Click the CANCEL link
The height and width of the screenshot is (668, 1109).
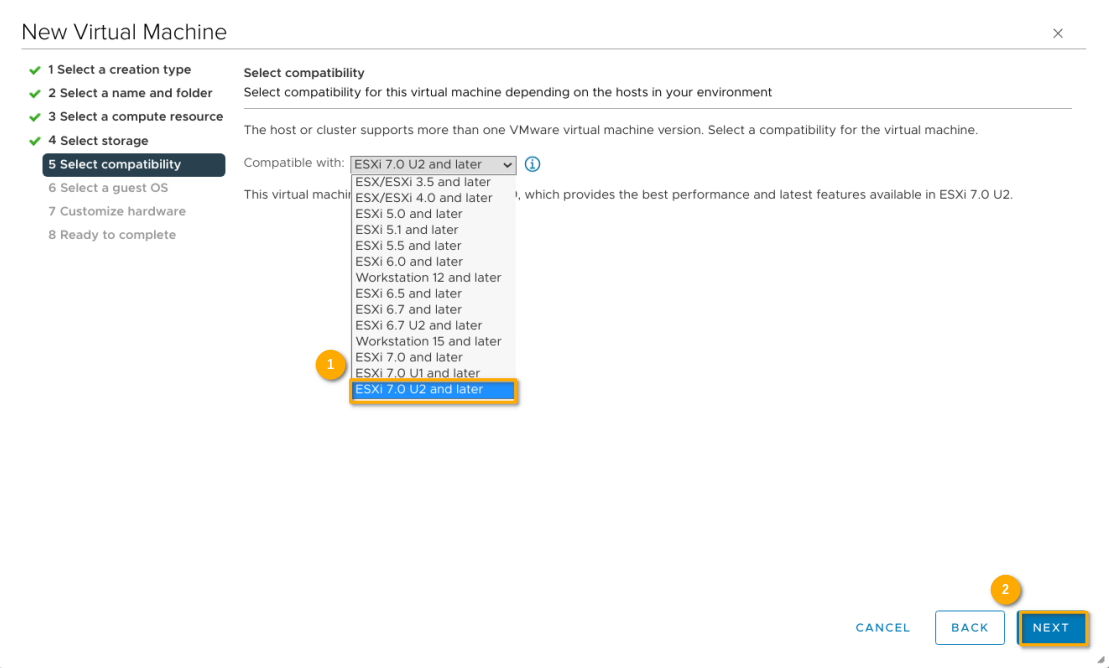(x=883, y=628)
